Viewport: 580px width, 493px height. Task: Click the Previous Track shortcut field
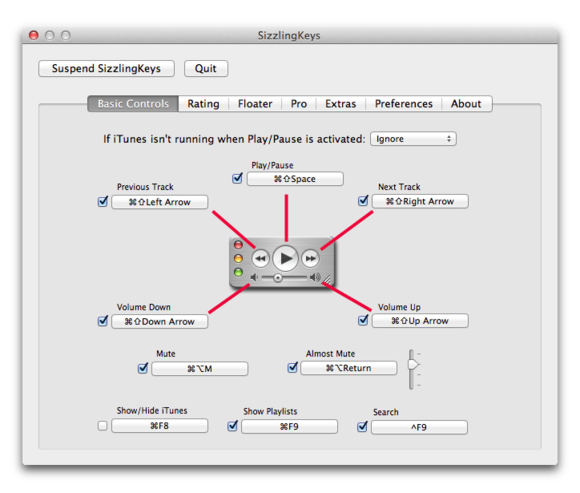(159, 202)
